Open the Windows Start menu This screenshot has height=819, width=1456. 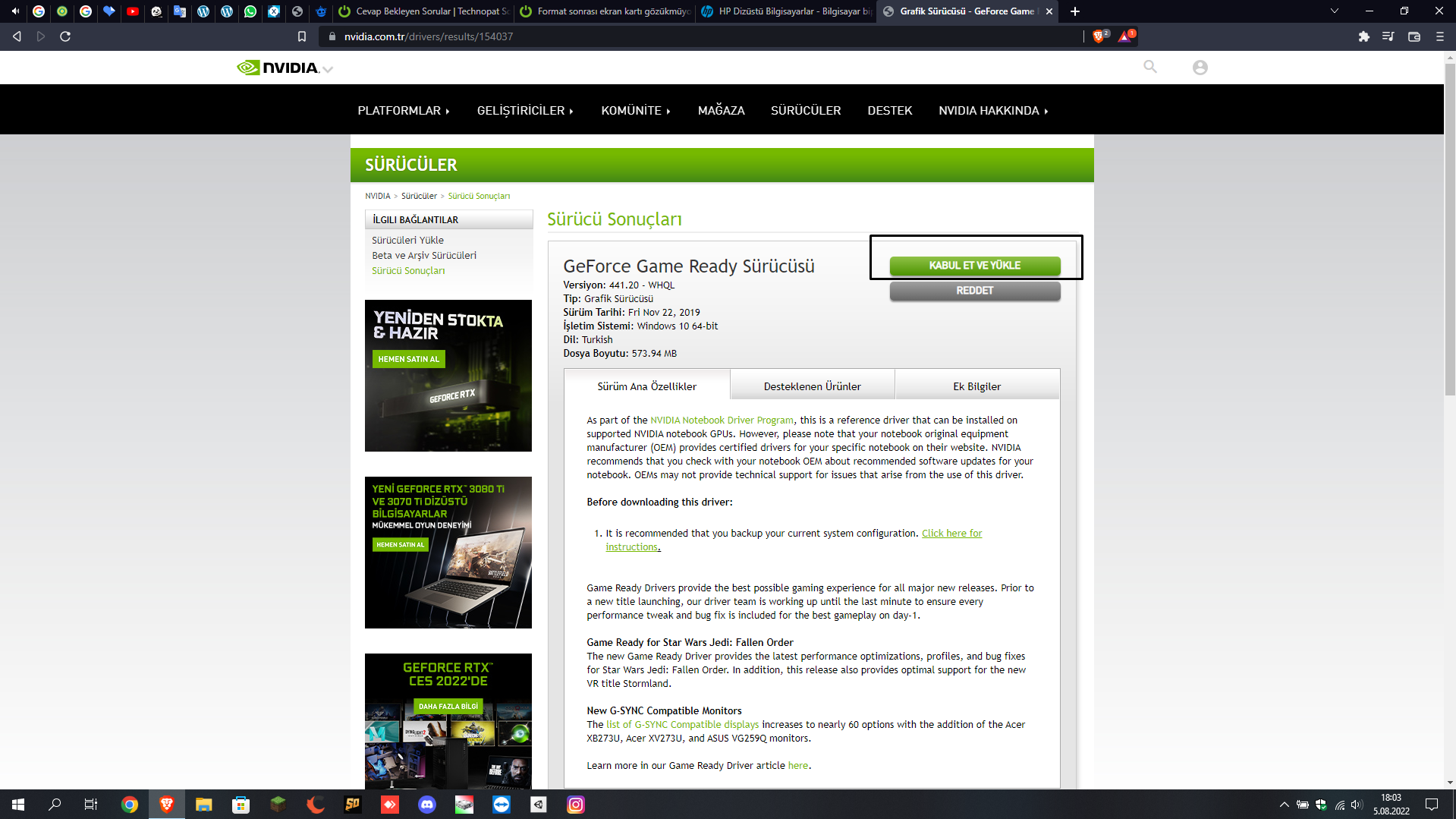point(18,805)
